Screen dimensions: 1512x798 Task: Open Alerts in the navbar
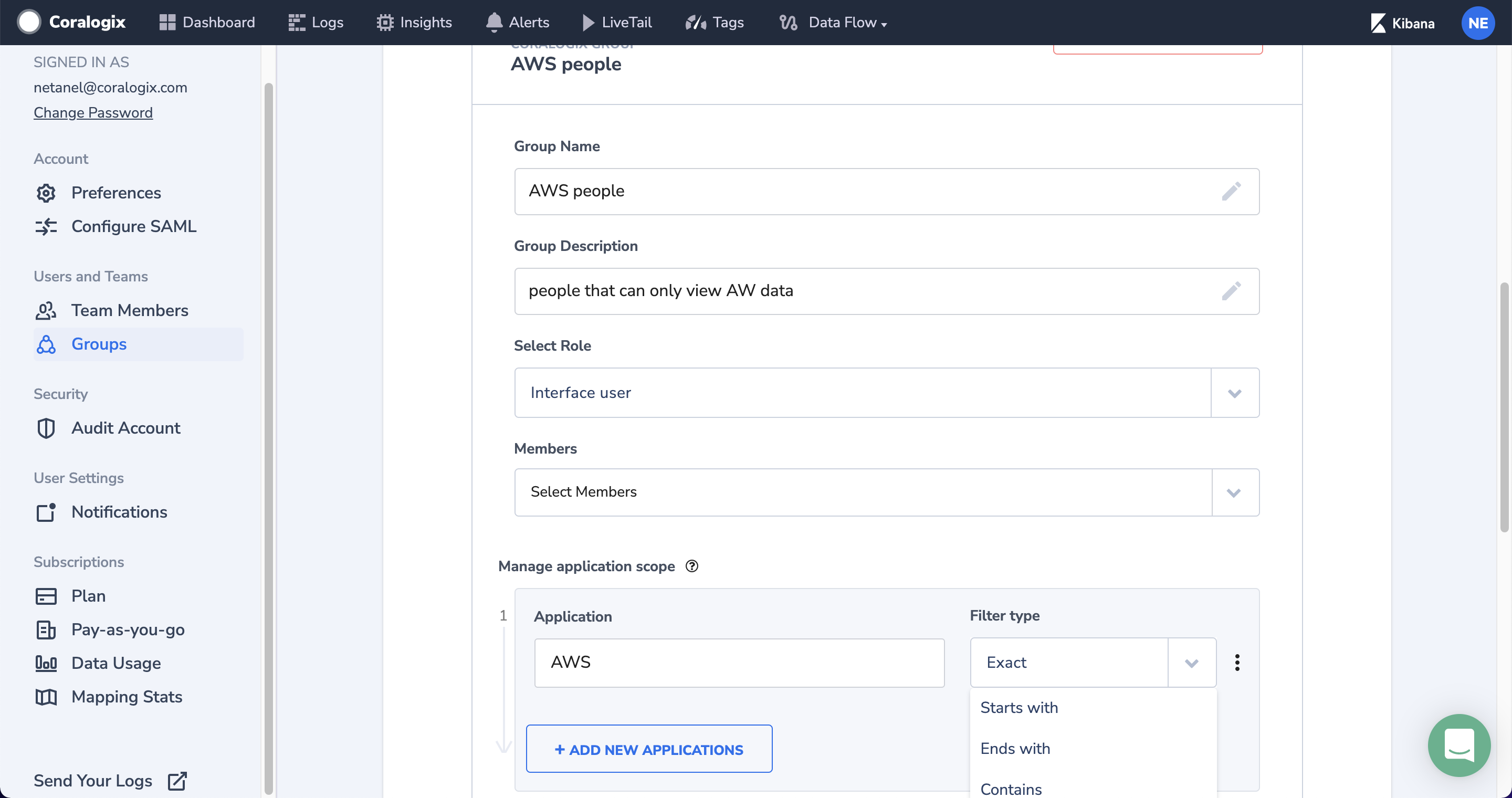[x=518, y=22]
